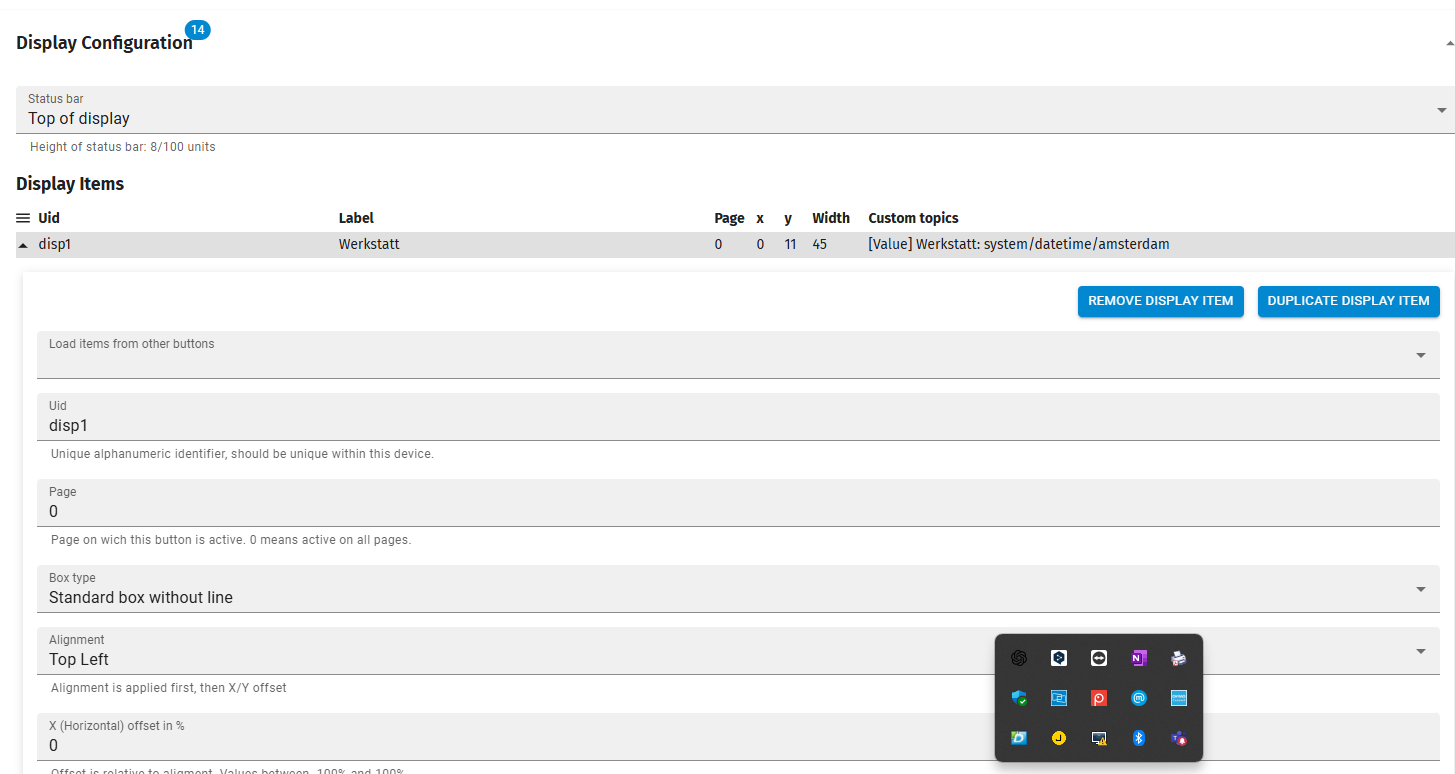Click the PDF printer tray icon

[x=1178, y=658]
